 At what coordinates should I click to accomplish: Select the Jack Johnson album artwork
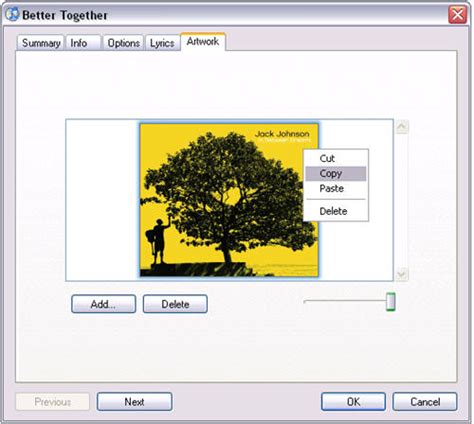229,200
